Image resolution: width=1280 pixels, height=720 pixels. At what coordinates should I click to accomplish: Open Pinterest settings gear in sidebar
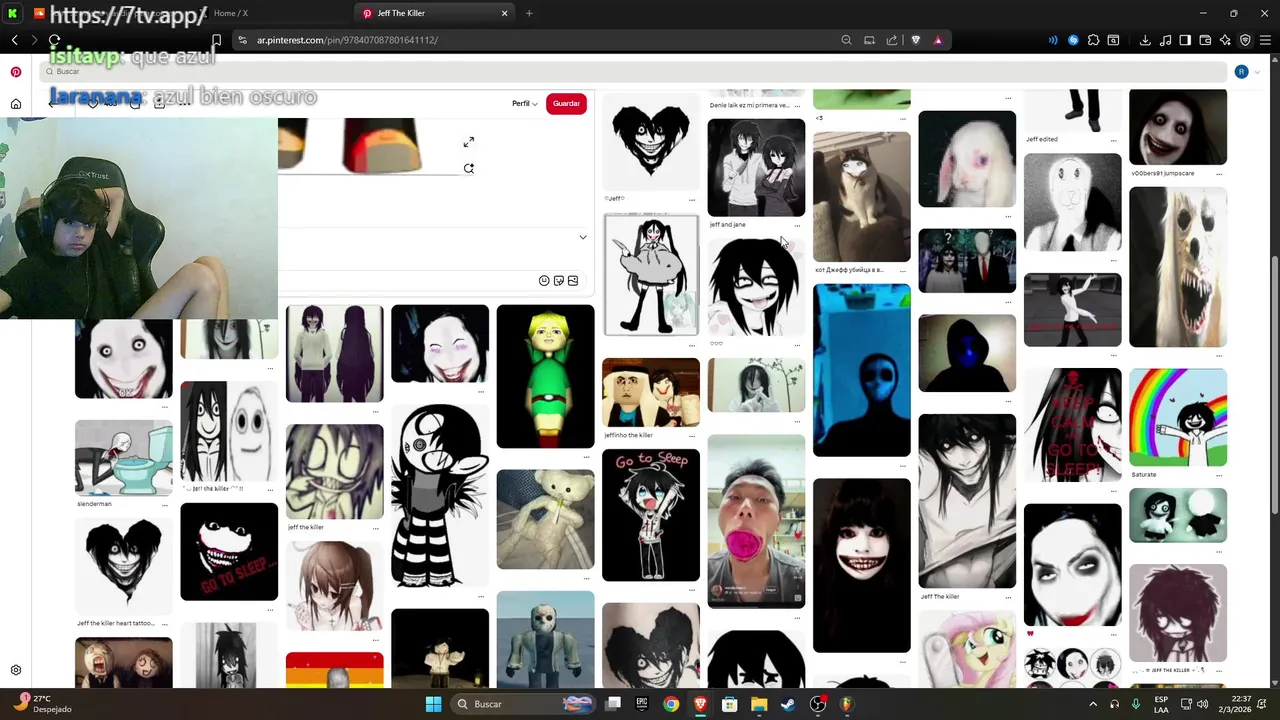click(x=16, y=670)
